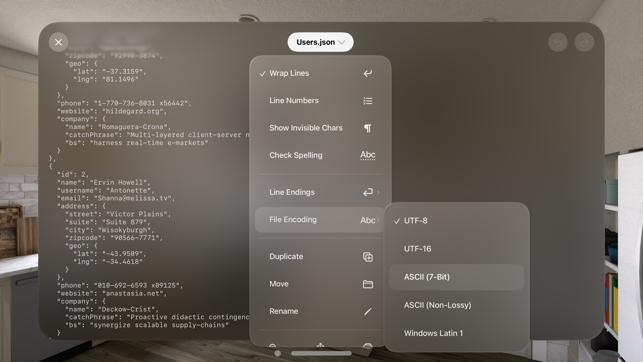This screenshot has width=643, height=362.
Task: Select the File Encoding menu entry
Action: click(x=320, y=220)
